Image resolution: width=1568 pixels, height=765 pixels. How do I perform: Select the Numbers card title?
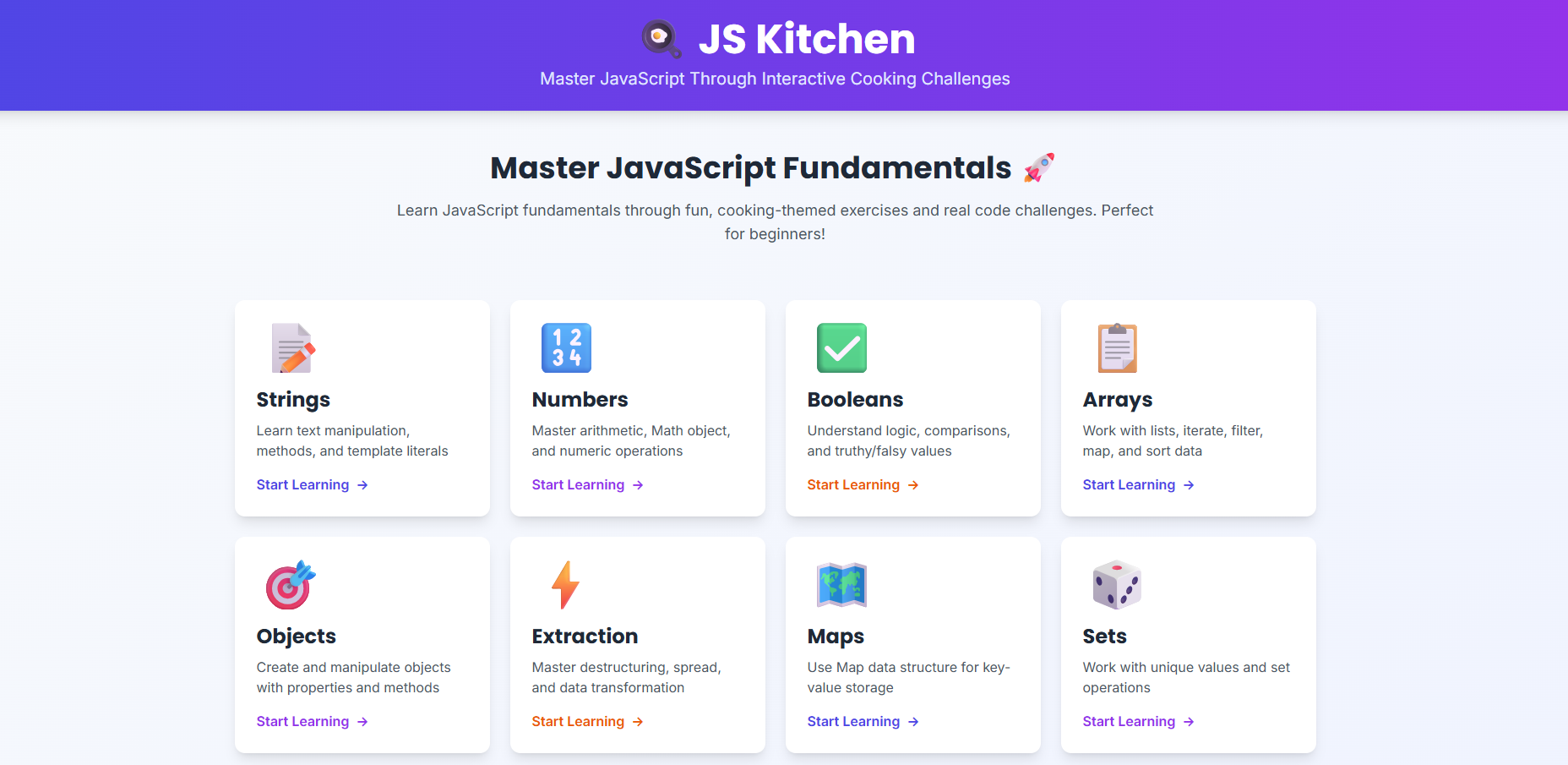click(580, 400)
